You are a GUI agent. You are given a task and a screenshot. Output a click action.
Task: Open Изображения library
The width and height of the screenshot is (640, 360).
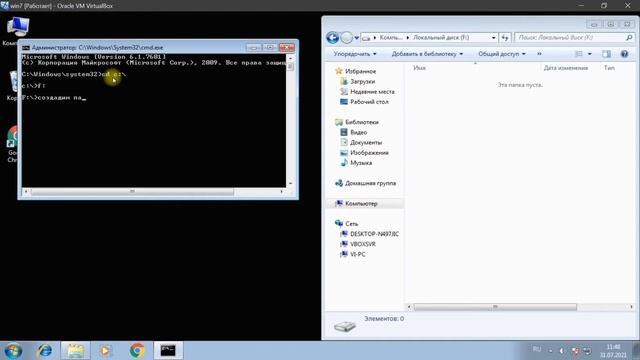369,153
